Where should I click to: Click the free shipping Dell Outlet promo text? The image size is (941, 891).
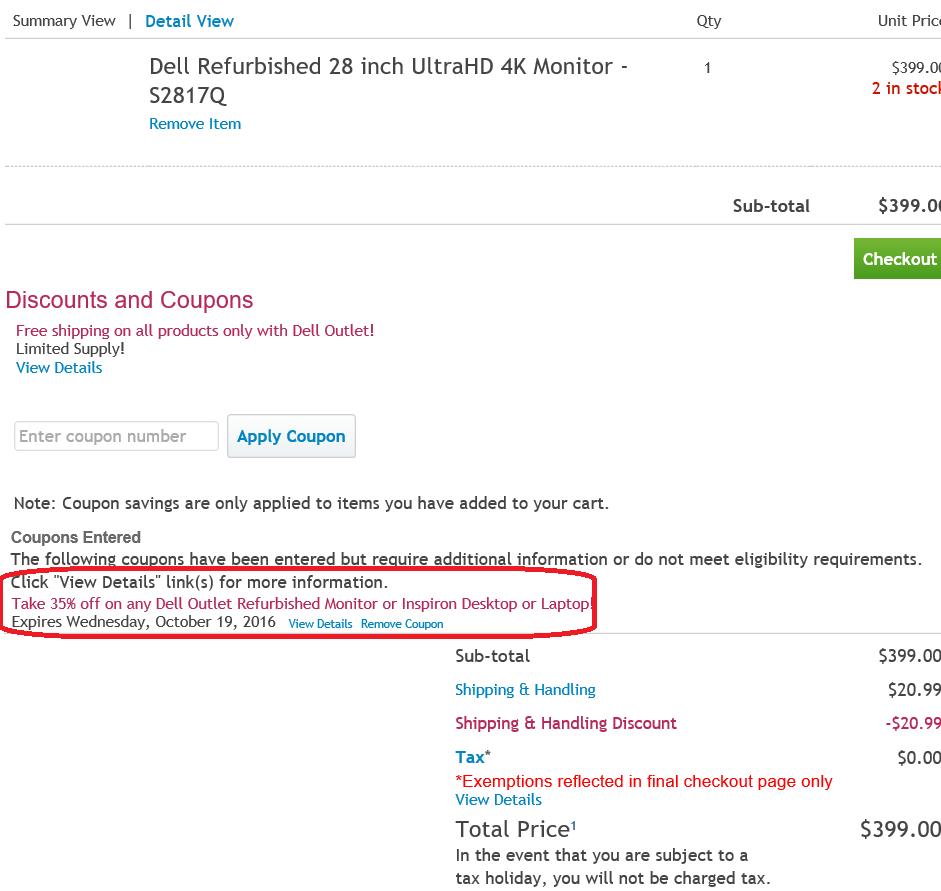pos(195,331)
